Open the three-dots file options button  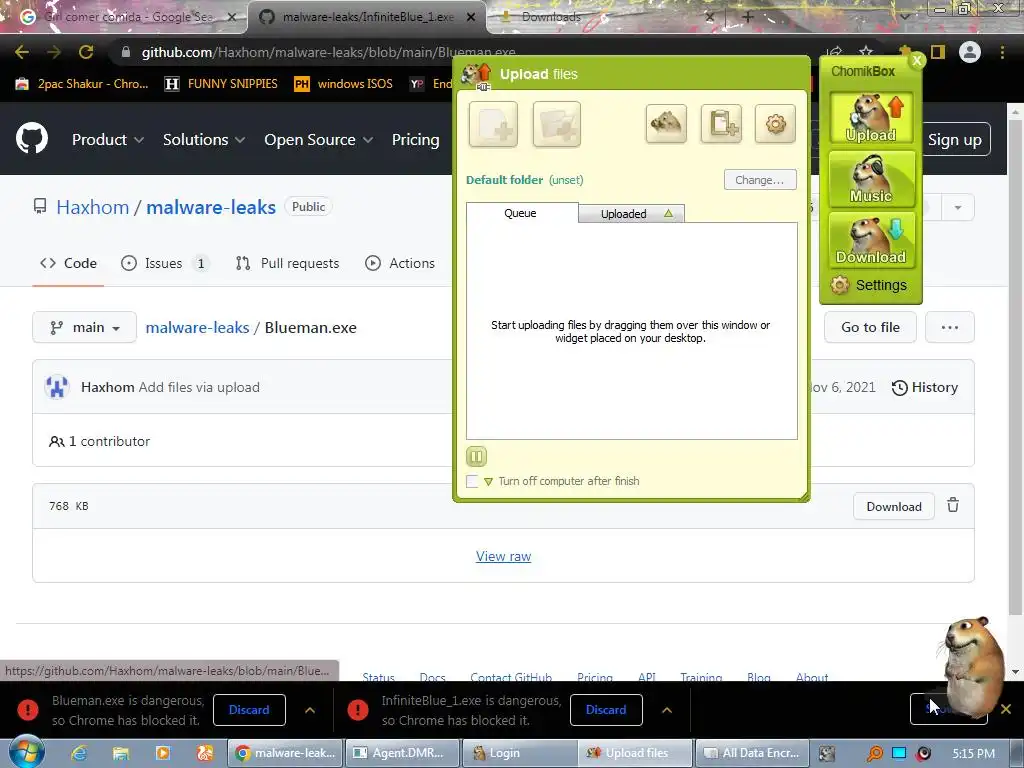[x=950, y=327]
